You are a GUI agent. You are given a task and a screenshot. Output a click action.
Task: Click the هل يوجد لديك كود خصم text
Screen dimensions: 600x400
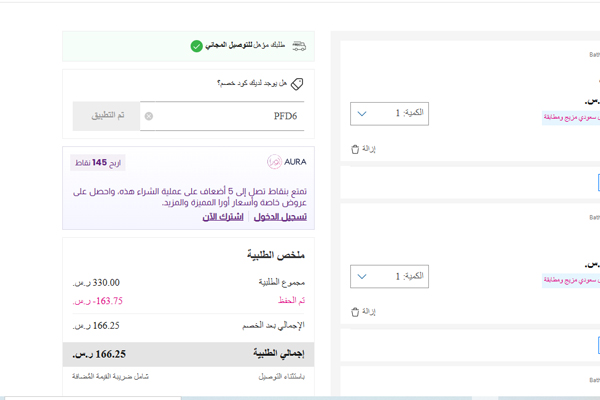252,83
